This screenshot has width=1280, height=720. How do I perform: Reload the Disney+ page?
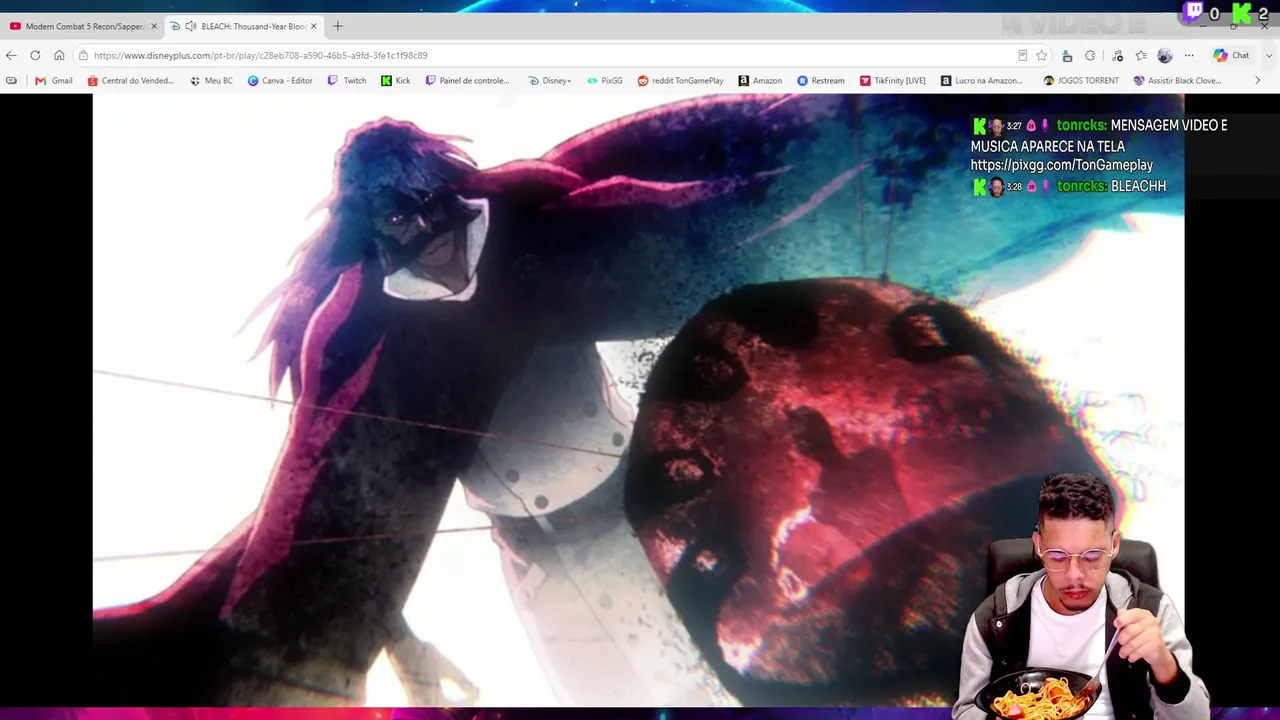(x=35, y=55)
